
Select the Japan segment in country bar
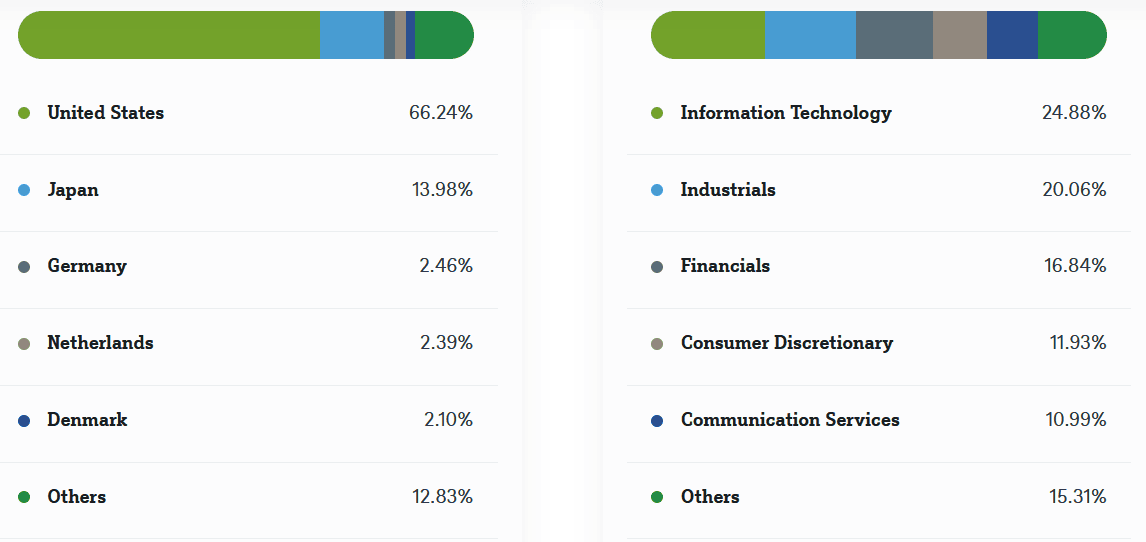[x=351, y=35]
